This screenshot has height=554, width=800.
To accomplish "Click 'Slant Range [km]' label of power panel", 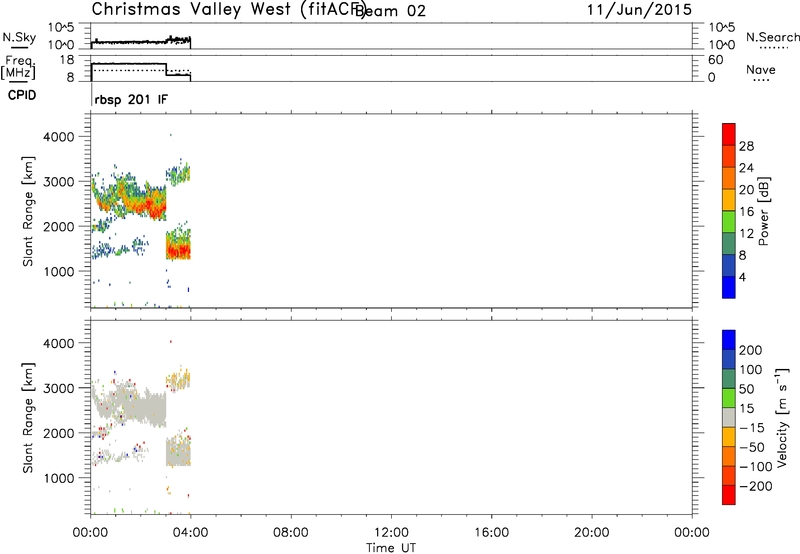I will pyautogui.click(x=28, y=211).
